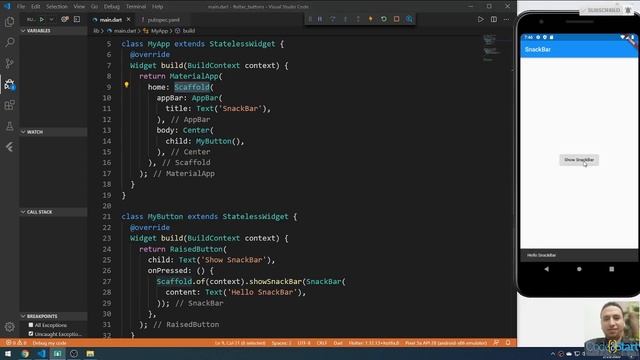
Task: Open the Extensions view
Action: [x=9, y=105]
